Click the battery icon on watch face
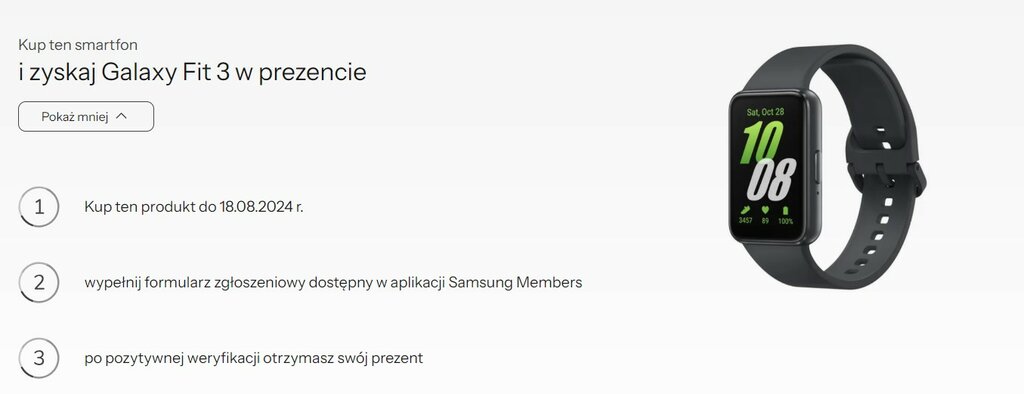 pyautogui.click(x=785, y=210)
